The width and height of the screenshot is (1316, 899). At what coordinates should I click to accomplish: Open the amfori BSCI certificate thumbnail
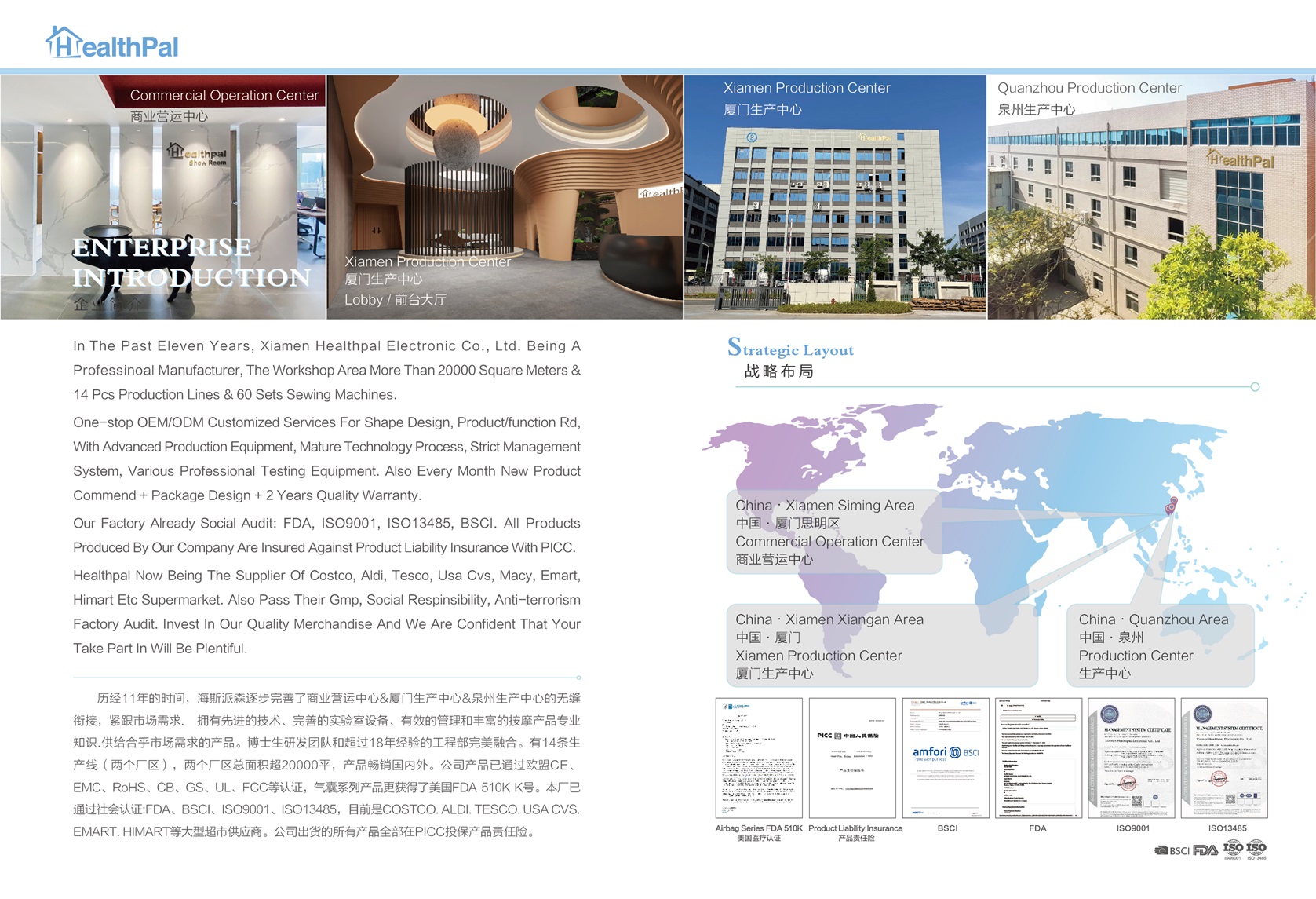(946, 758)
